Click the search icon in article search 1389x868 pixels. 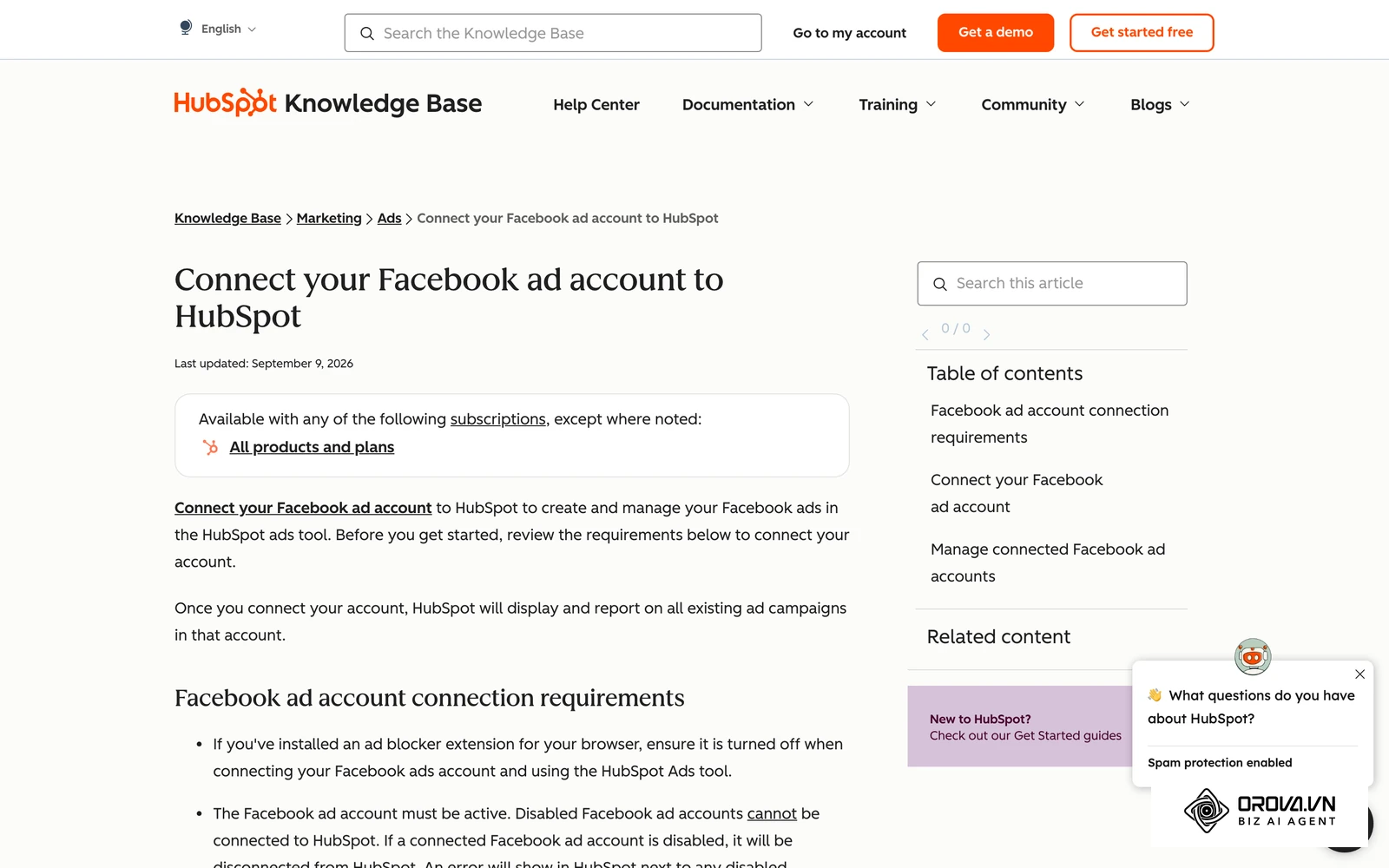coord(939,284)
